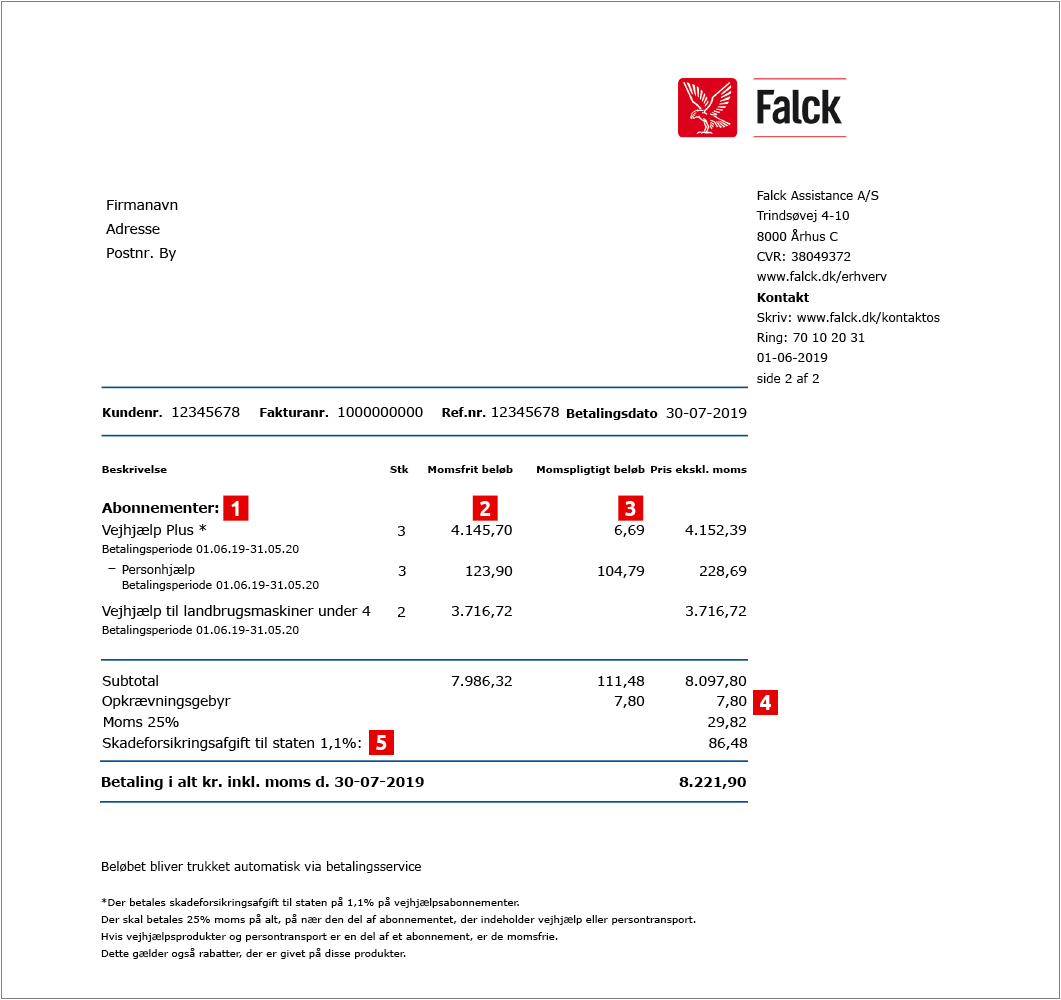Click the quantity 3 for Personhjælp
Viewport: 1061px width, 1000px height.
pyautogui.click(x=402, y=571)
